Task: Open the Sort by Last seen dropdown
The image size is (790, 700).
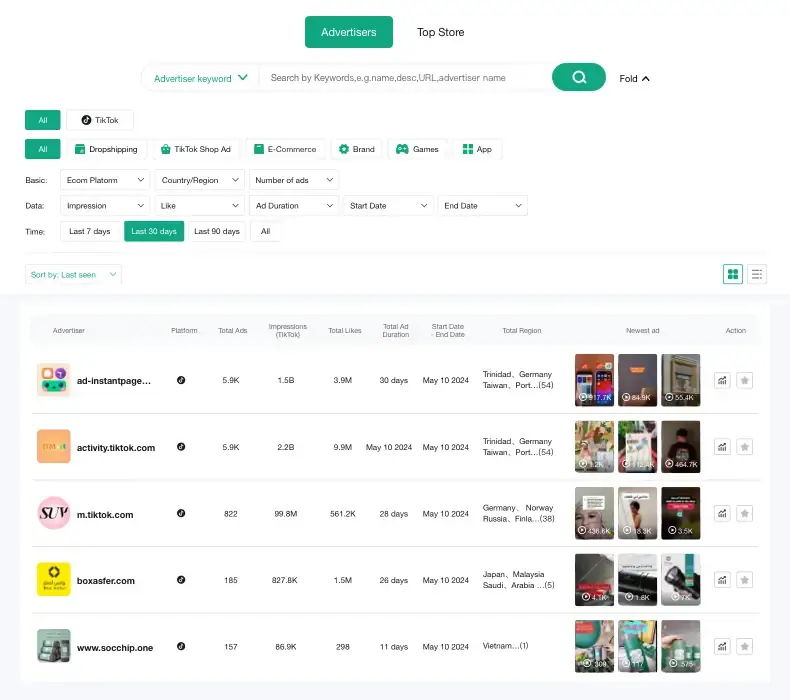Action: coord(73,274)
